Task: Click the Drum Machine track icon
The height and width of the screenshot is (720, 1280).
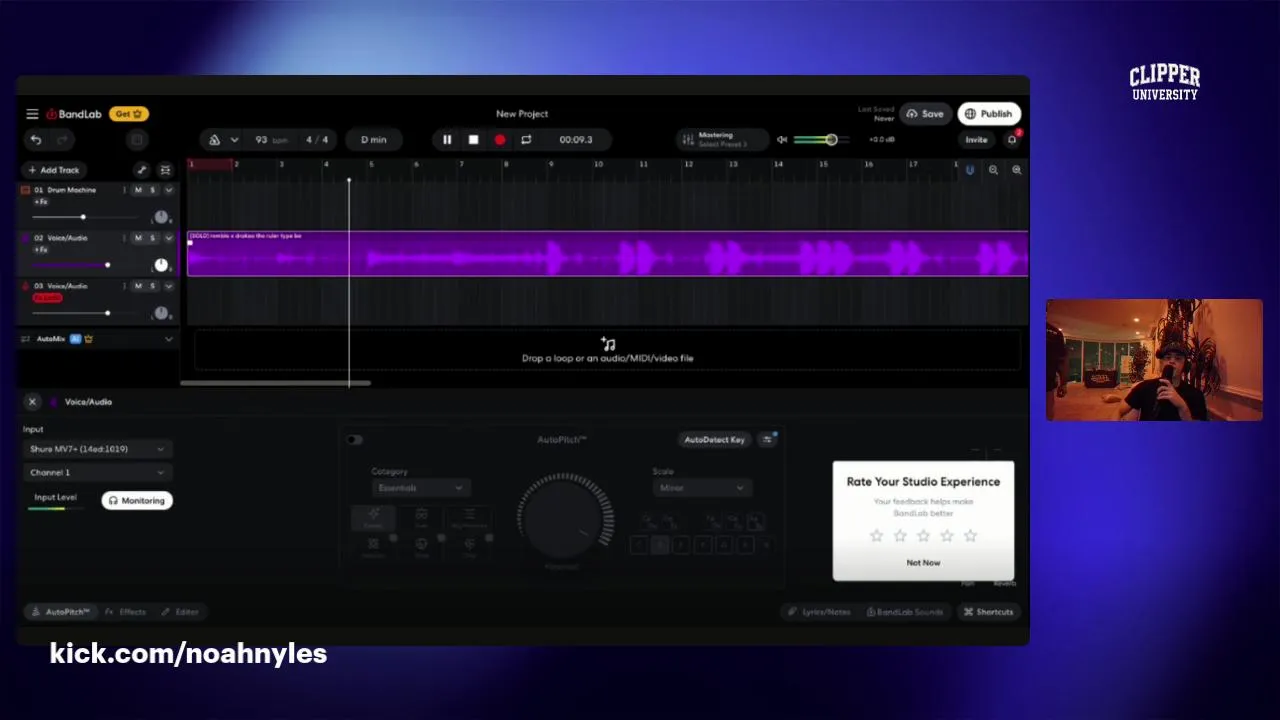Action: pos(26,190)
